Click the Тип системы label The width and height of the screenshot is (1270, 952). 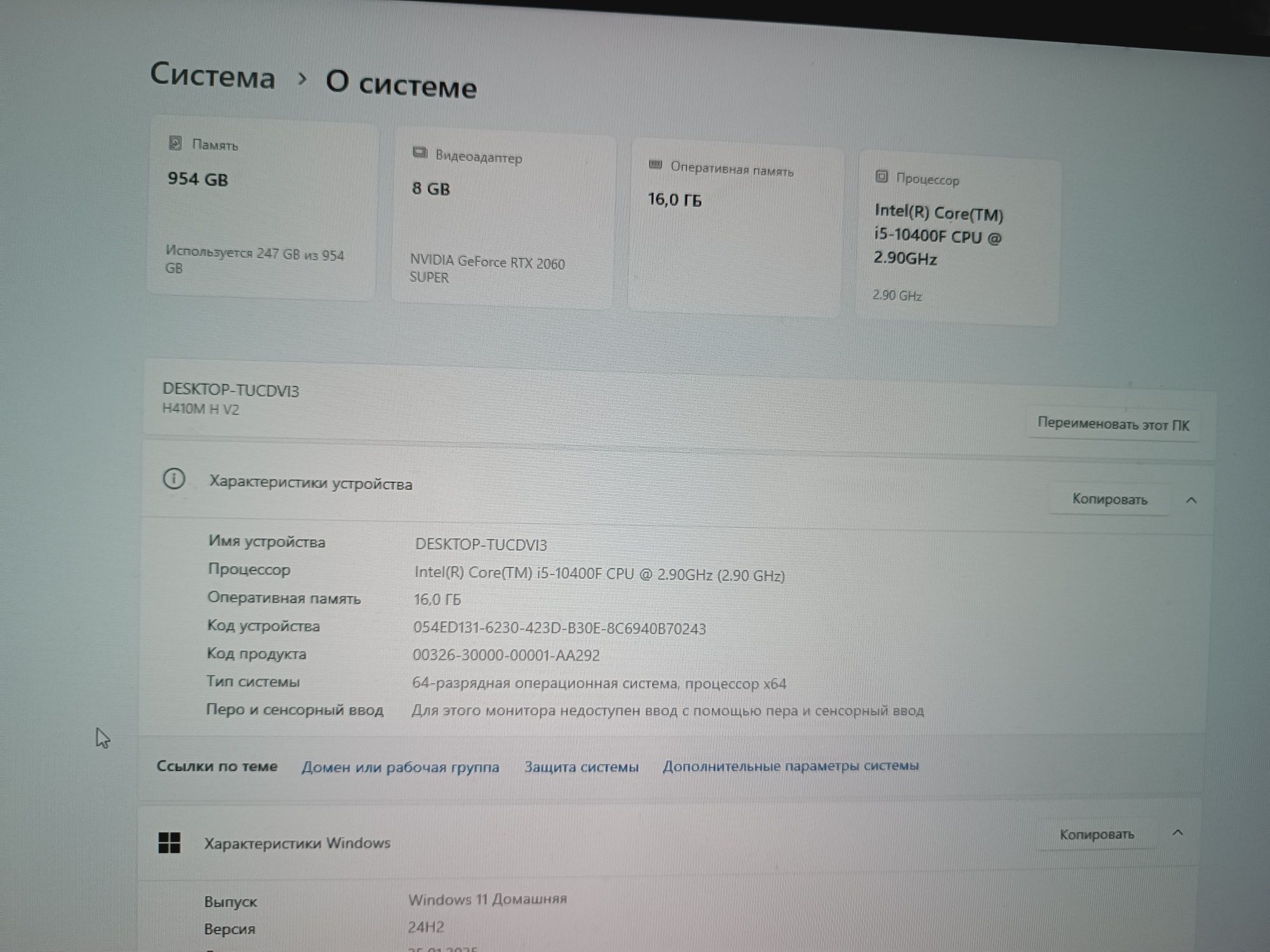tap(253, 682)
